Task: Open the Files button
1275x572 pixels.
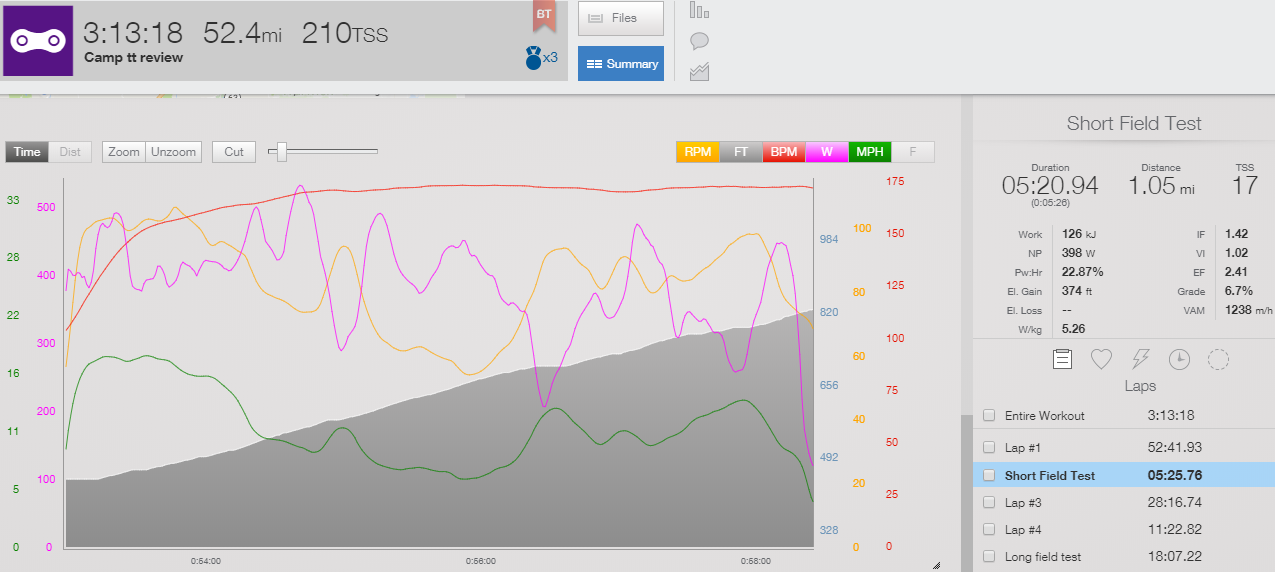Action: click(x=621, y=18)
